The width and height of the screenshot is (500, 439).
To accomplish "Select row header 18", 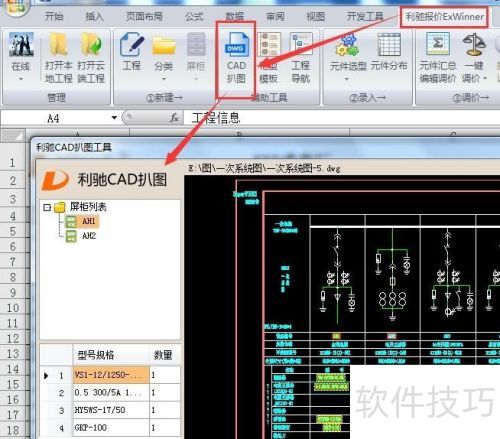I will coord(13,430).
